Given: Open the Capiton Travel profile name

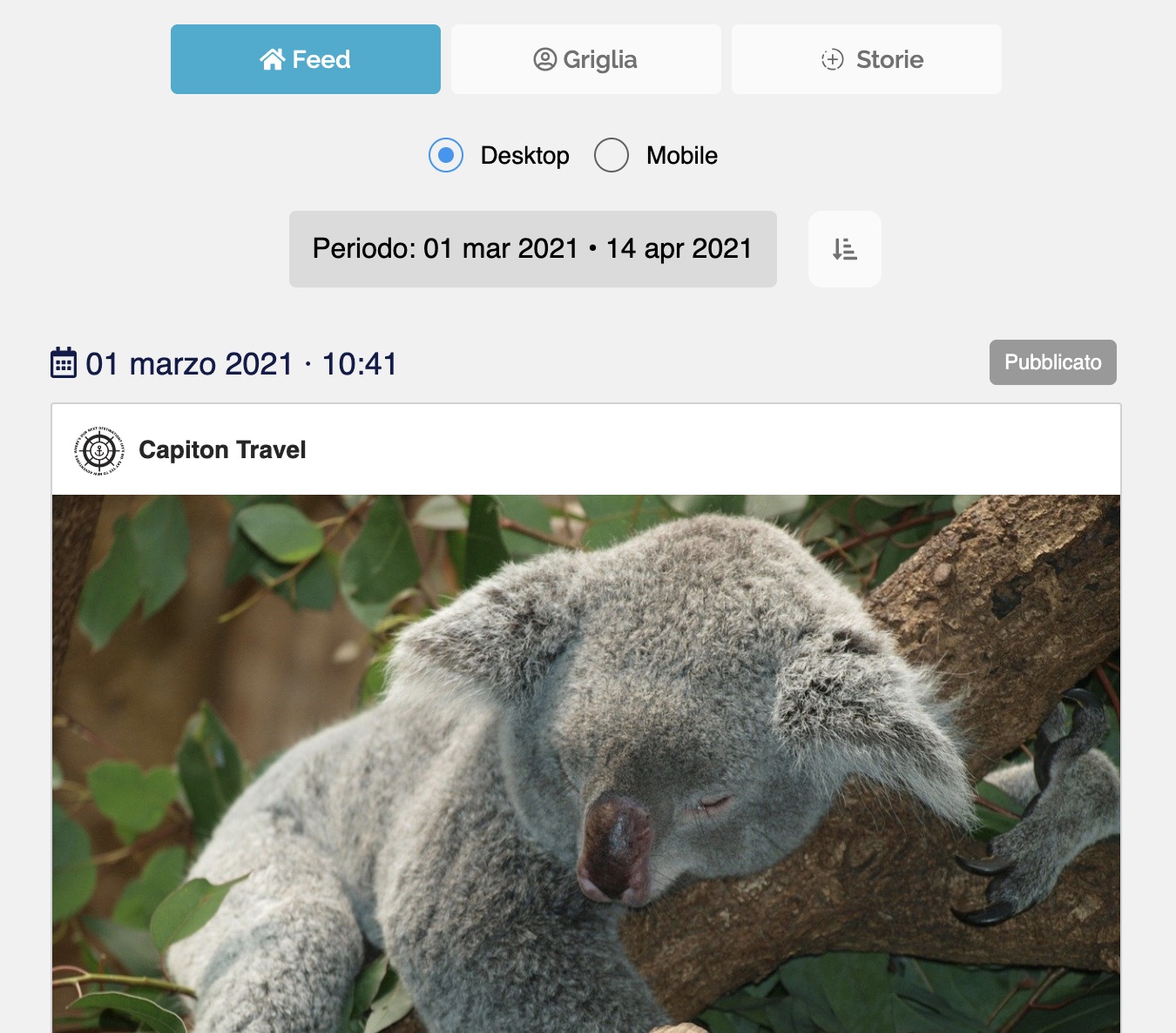Looking at the screenshot, I should coord(223,449).
